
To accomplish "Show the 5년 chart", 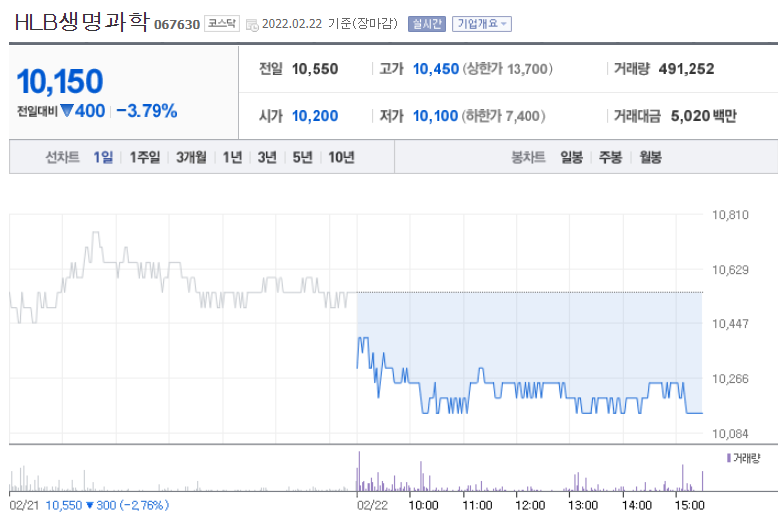I will pyautogui.click(x=302, y=157).
